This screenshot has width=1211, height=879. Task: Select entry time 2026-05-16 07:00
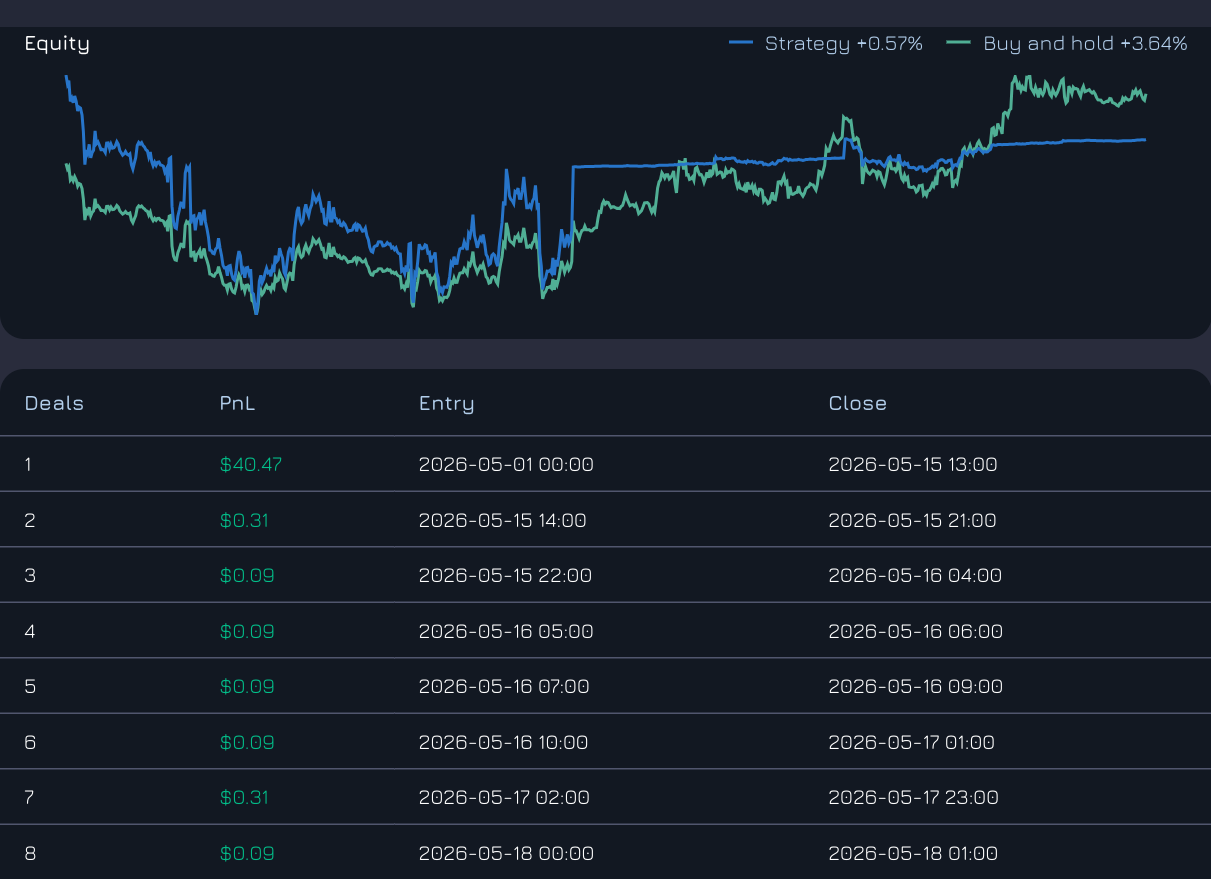point(504,686)
